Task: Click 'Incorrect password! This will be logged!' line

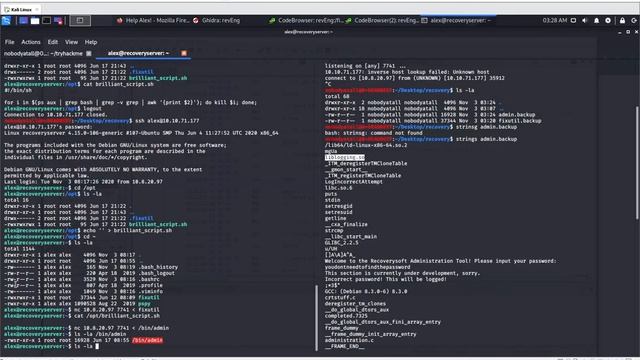Action: tap(385, 279)
